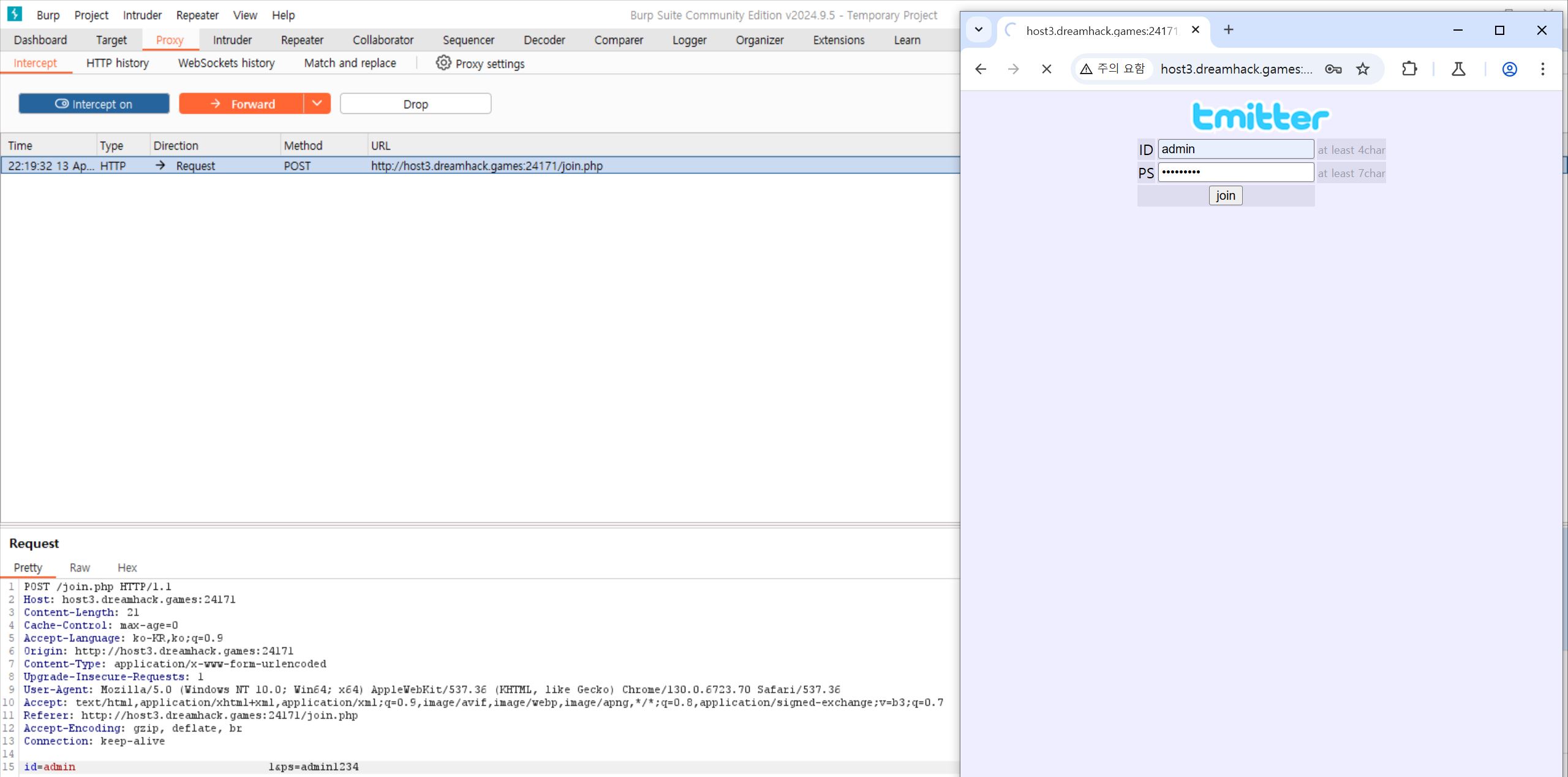Screen dimensions: 1568x777
Task: Bookmark page with star icon
Action: (1362, 69)
